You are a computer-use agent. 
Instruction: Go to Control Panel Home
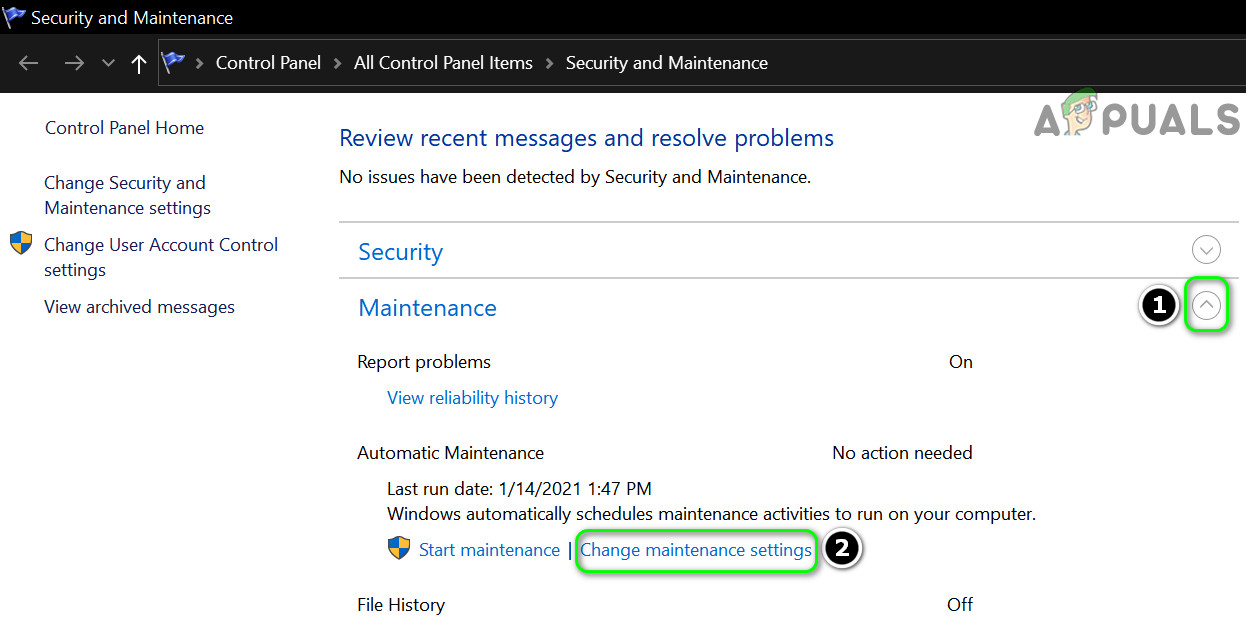coord(124,128)
